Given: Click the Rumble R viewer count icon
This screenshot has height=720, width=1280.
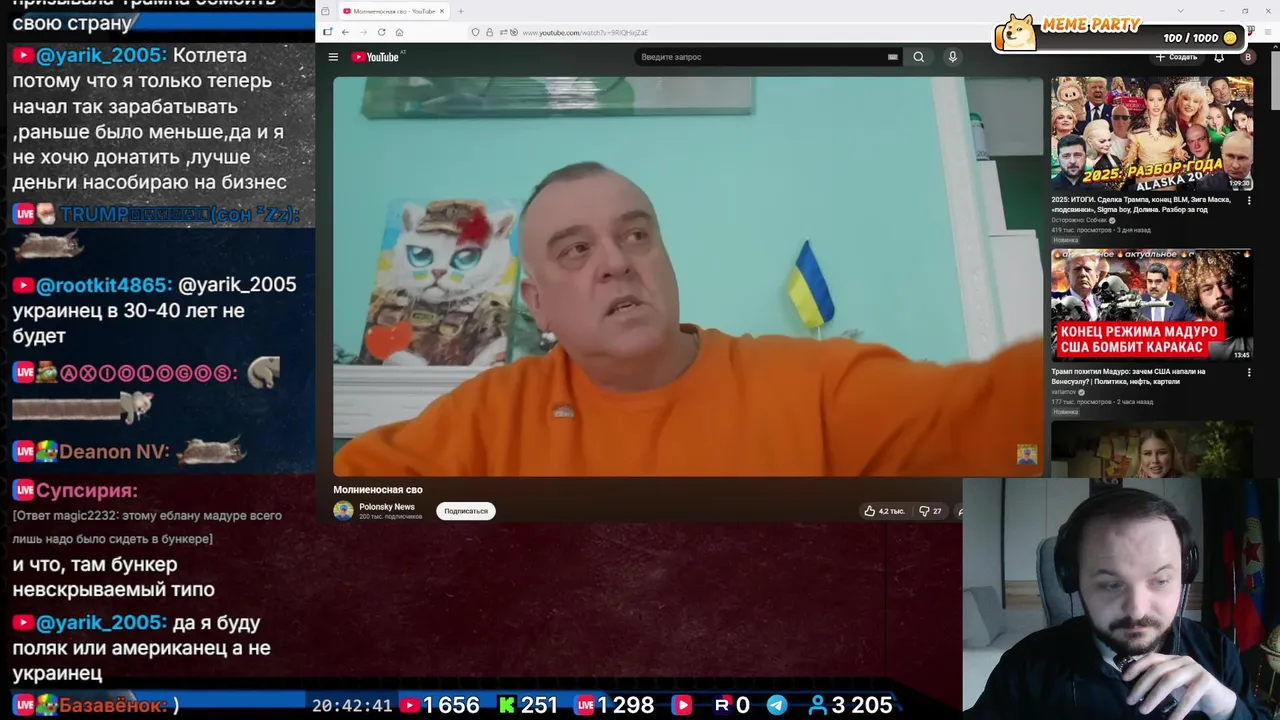Looking at the screenshot, I should (x=722, y=705).
